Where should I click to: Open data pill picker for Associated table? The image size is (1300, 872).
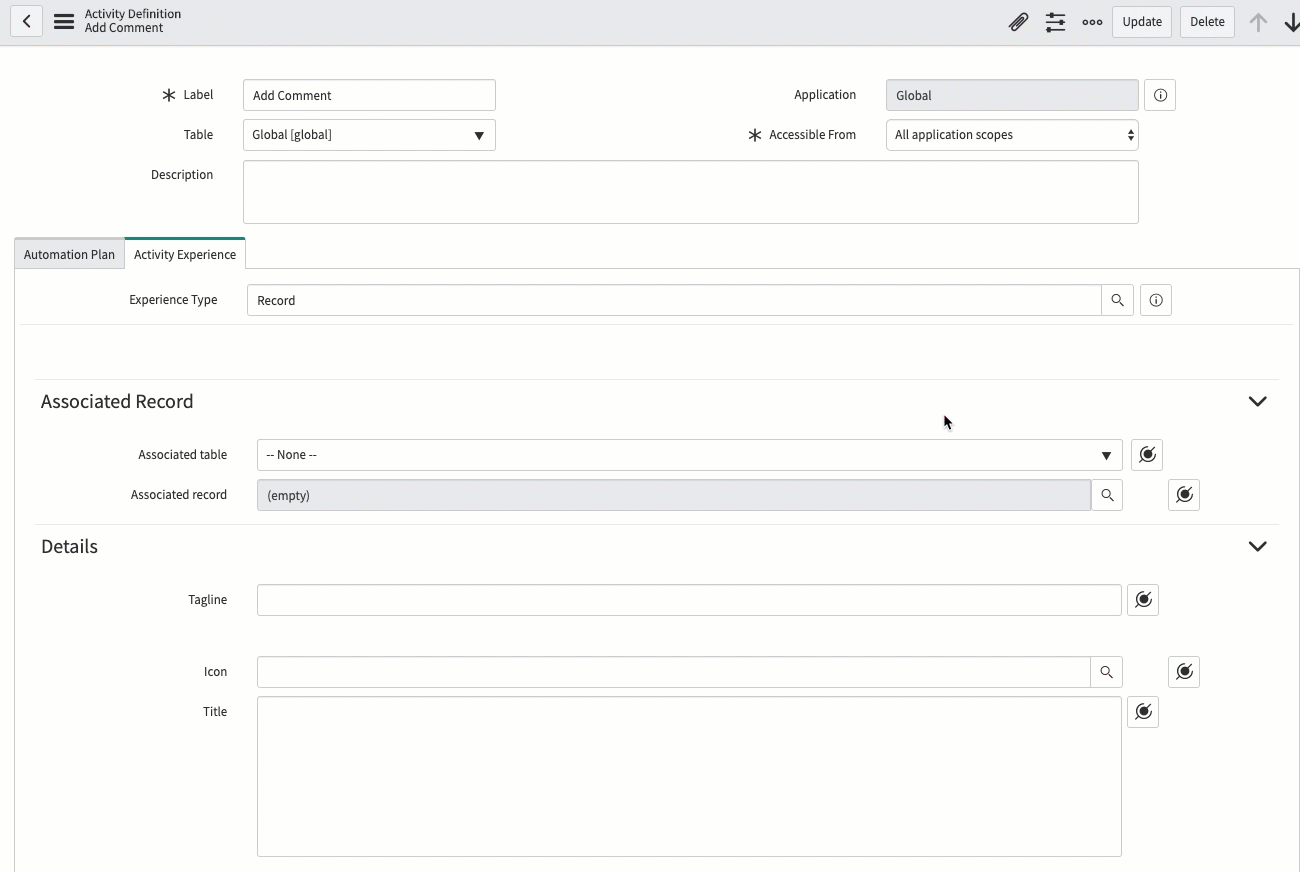point(1147,455)
